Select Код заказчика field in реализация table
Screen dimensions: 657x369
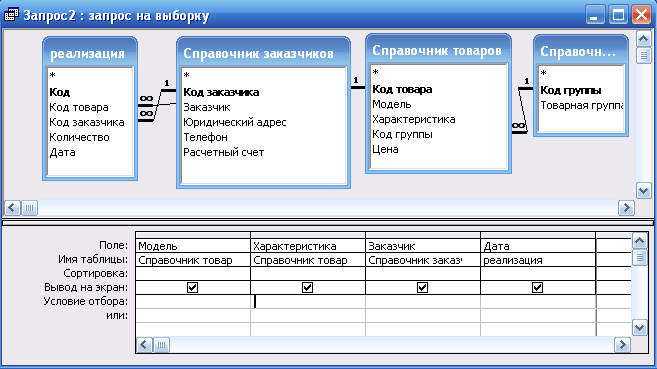[x=87, y=122]
